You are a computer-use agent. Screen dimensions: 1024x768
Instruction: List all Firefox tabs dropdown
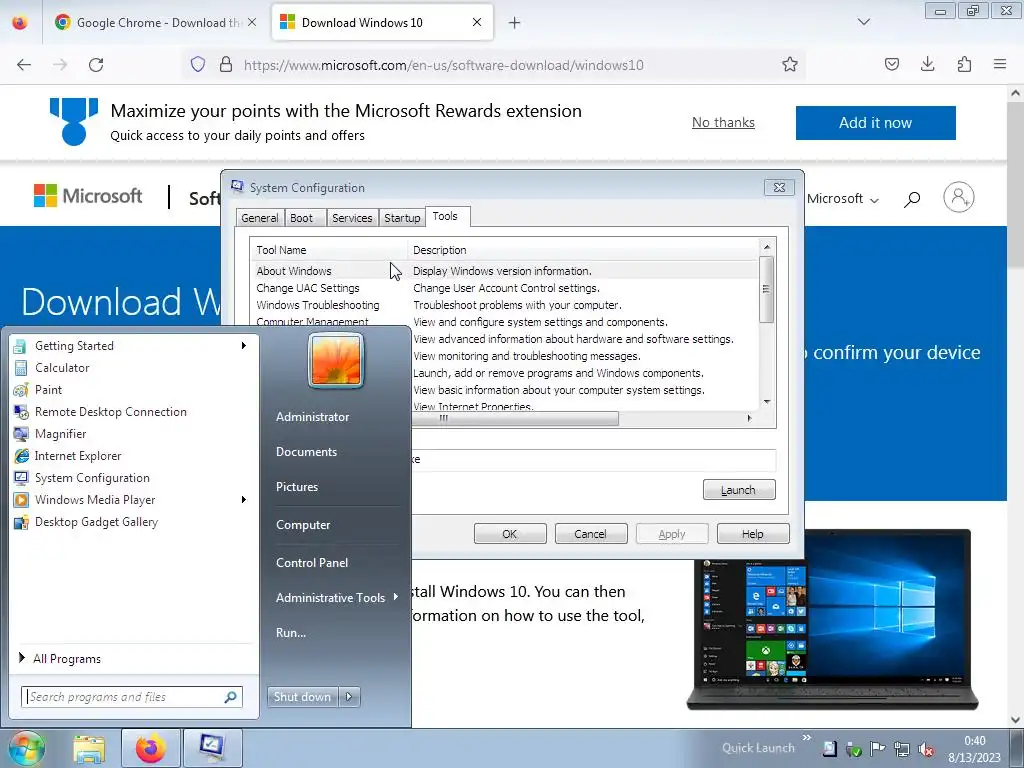coord(863,22)
